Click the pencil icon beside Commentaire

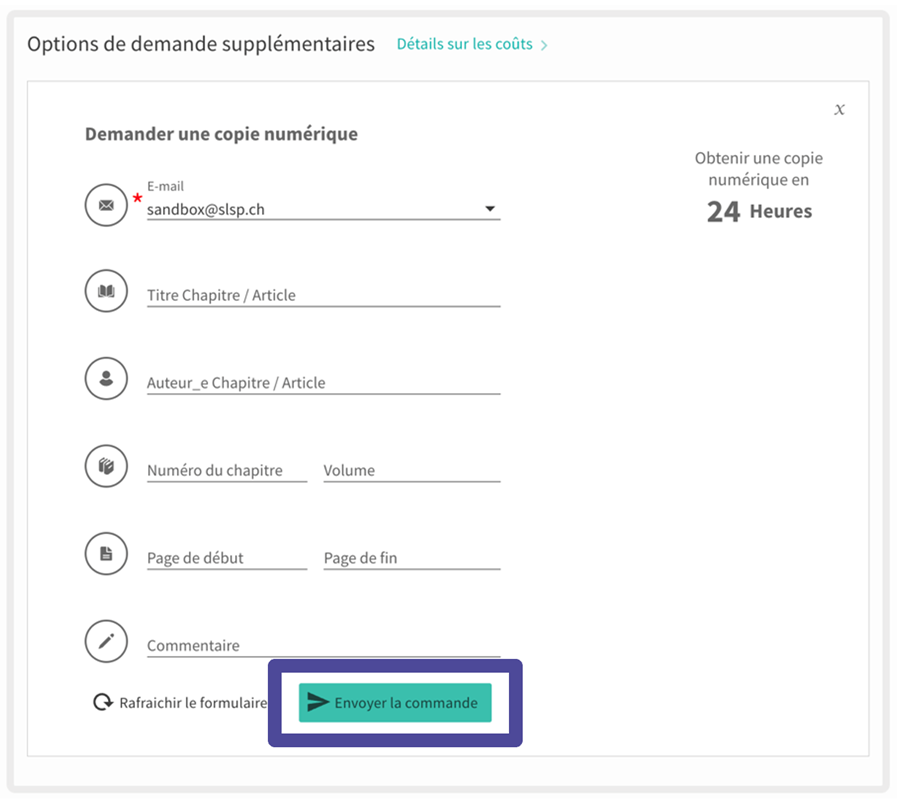[x=106, y=641]
